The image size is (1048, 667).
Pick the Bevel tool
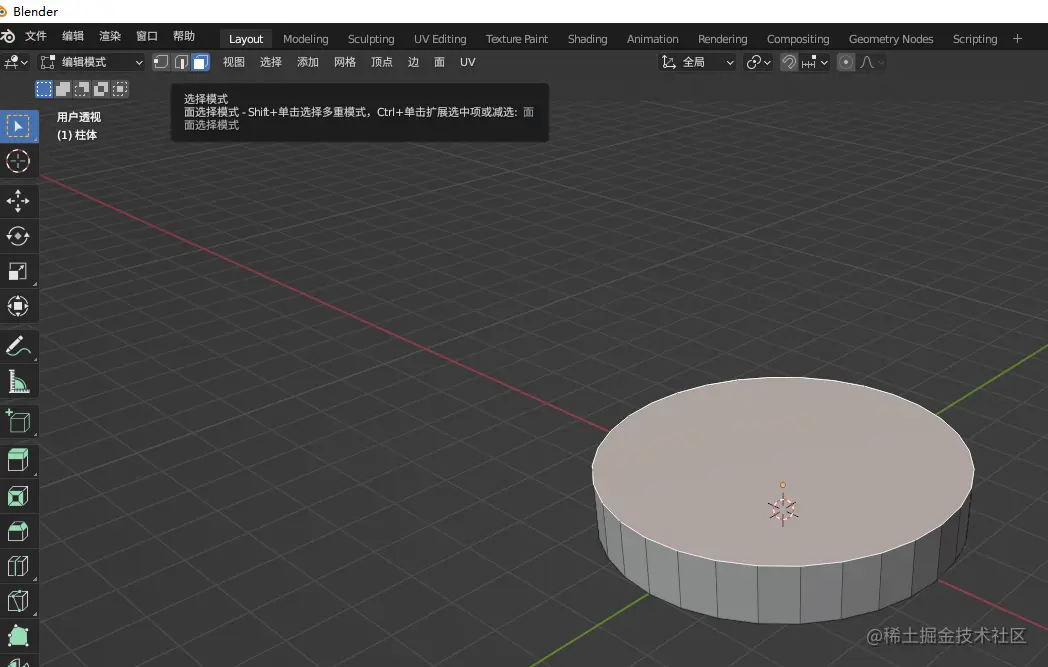click(x=18, y=531)
